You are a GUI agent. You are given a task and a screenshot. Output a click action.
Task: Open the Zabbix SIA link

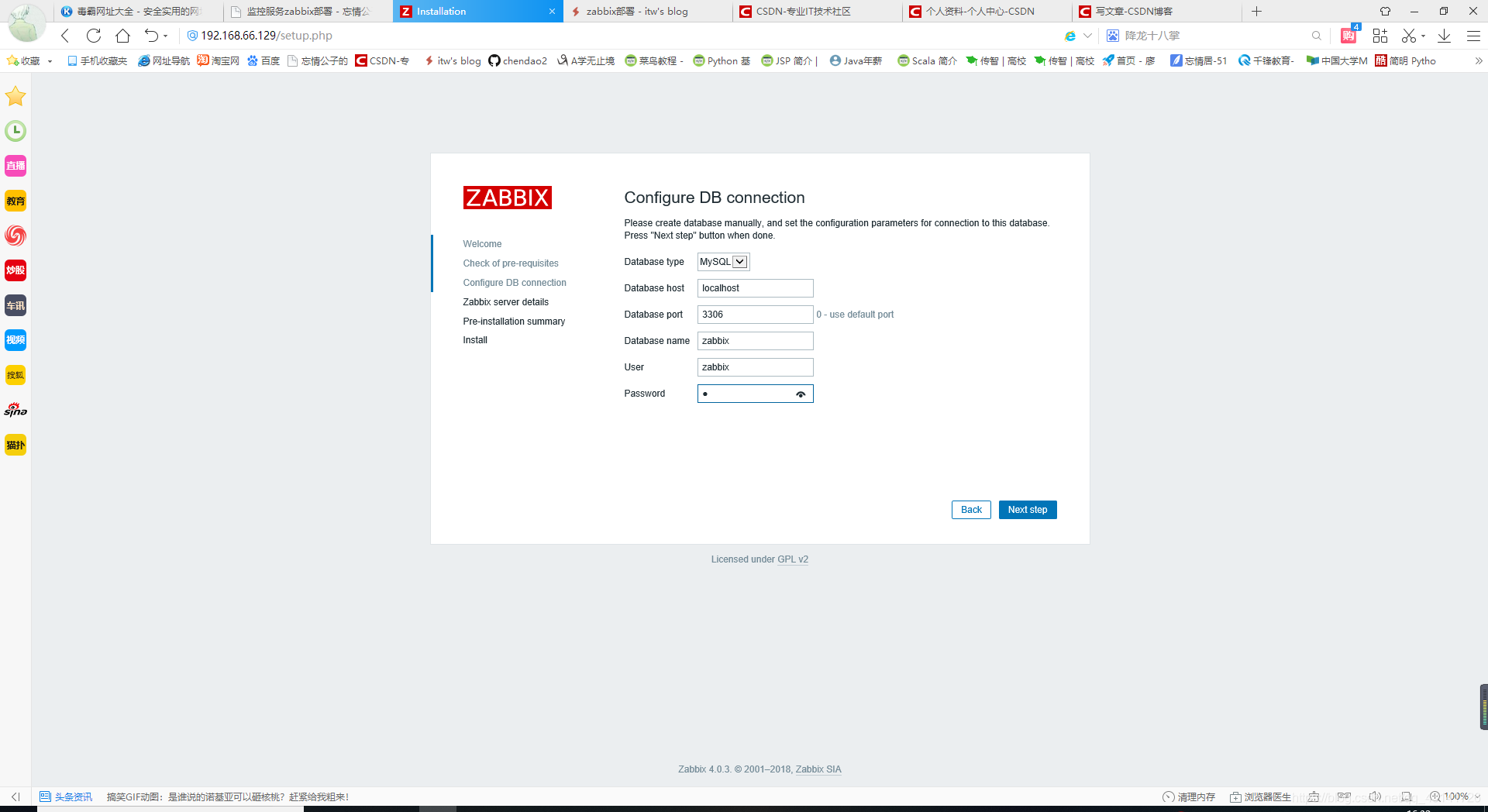[818, 769]
